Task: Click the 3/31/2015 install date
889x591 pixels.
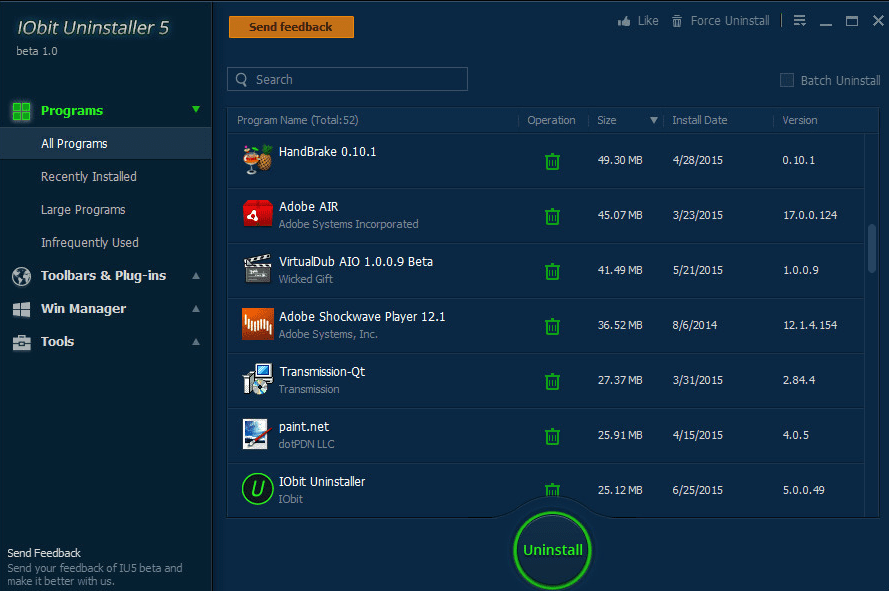Action: point(697,381)
